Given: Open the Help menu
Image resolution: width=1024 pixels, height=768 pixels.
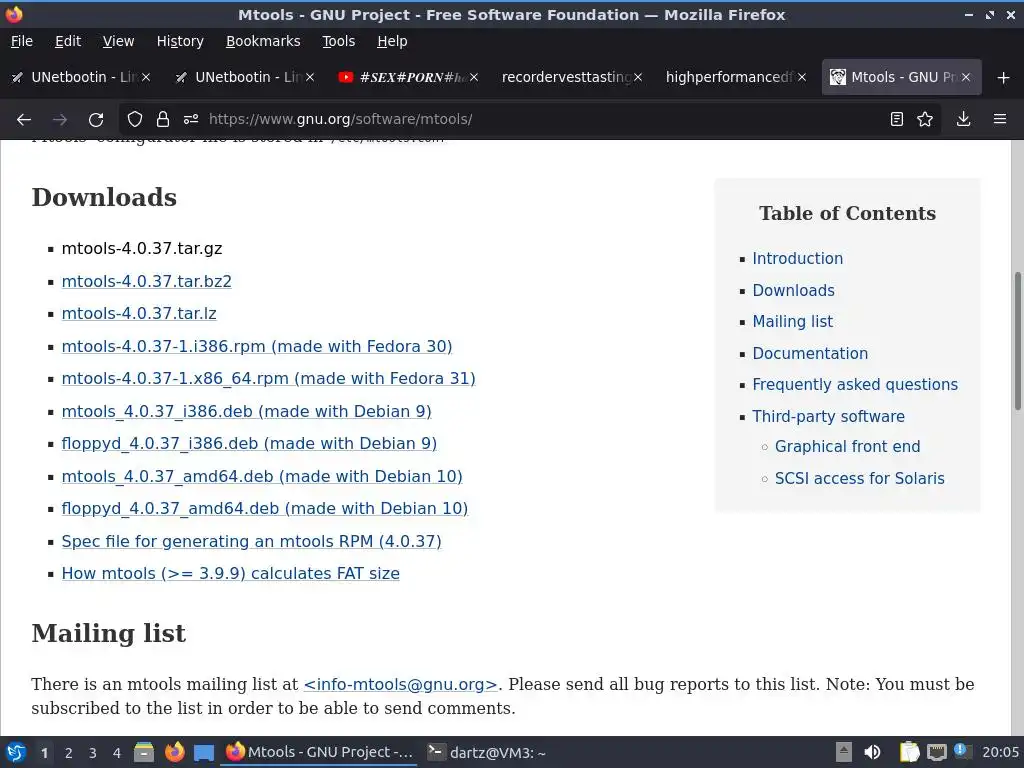Looking at the screenshot, I should 392,41.
